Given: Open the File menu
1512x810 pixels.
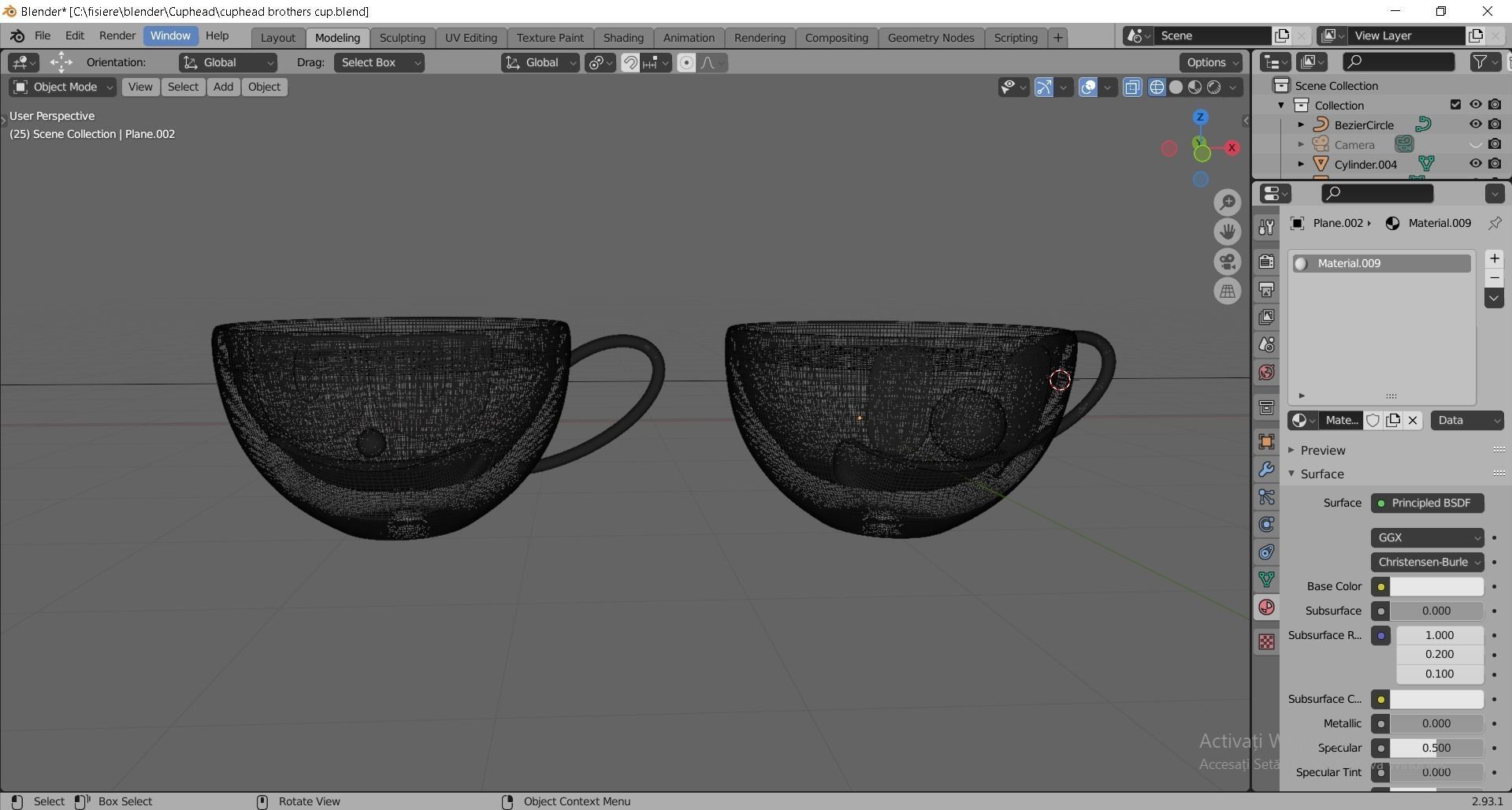Looking at the screenshot, I should click(x=43, y=35).
